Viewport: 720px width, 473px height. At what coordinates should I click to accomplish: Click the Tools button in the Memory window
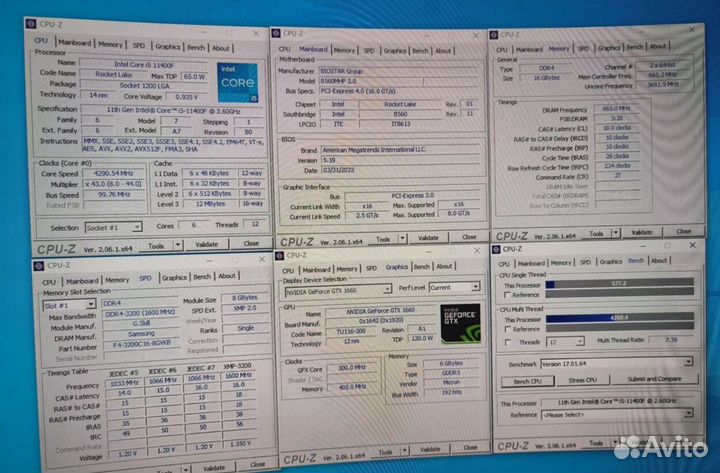596,233
